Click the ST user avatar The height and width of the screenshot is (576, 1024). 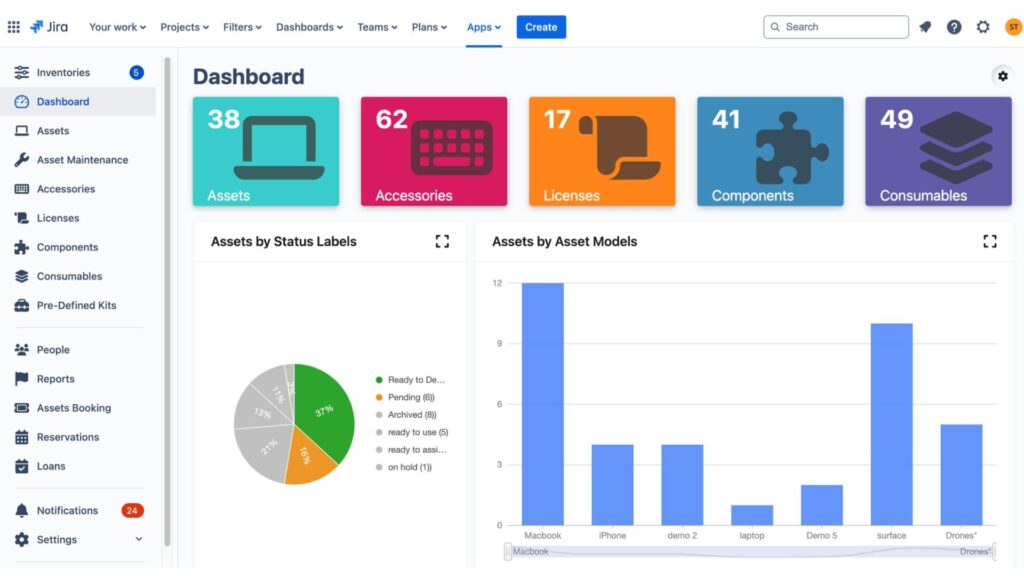1012,27
